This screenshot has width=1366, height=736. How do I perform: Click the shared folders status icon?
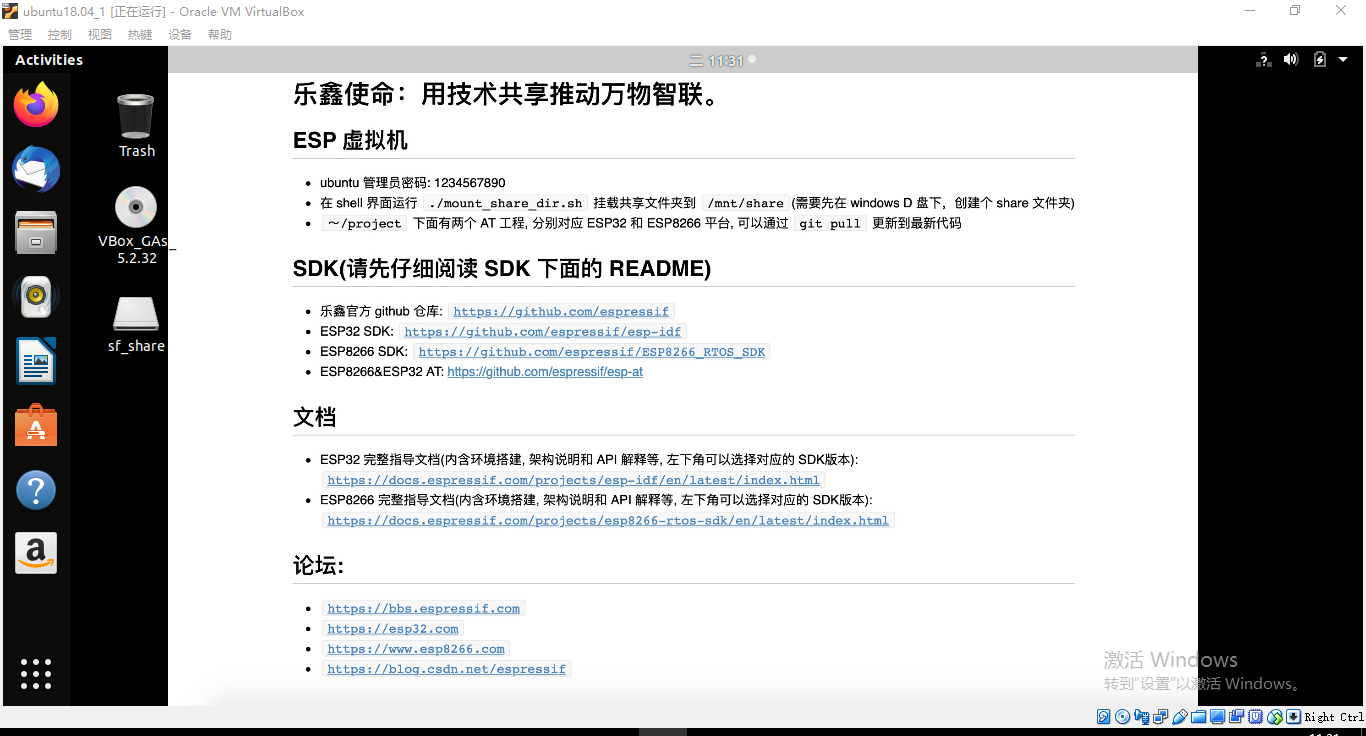tap(1198, 717)
